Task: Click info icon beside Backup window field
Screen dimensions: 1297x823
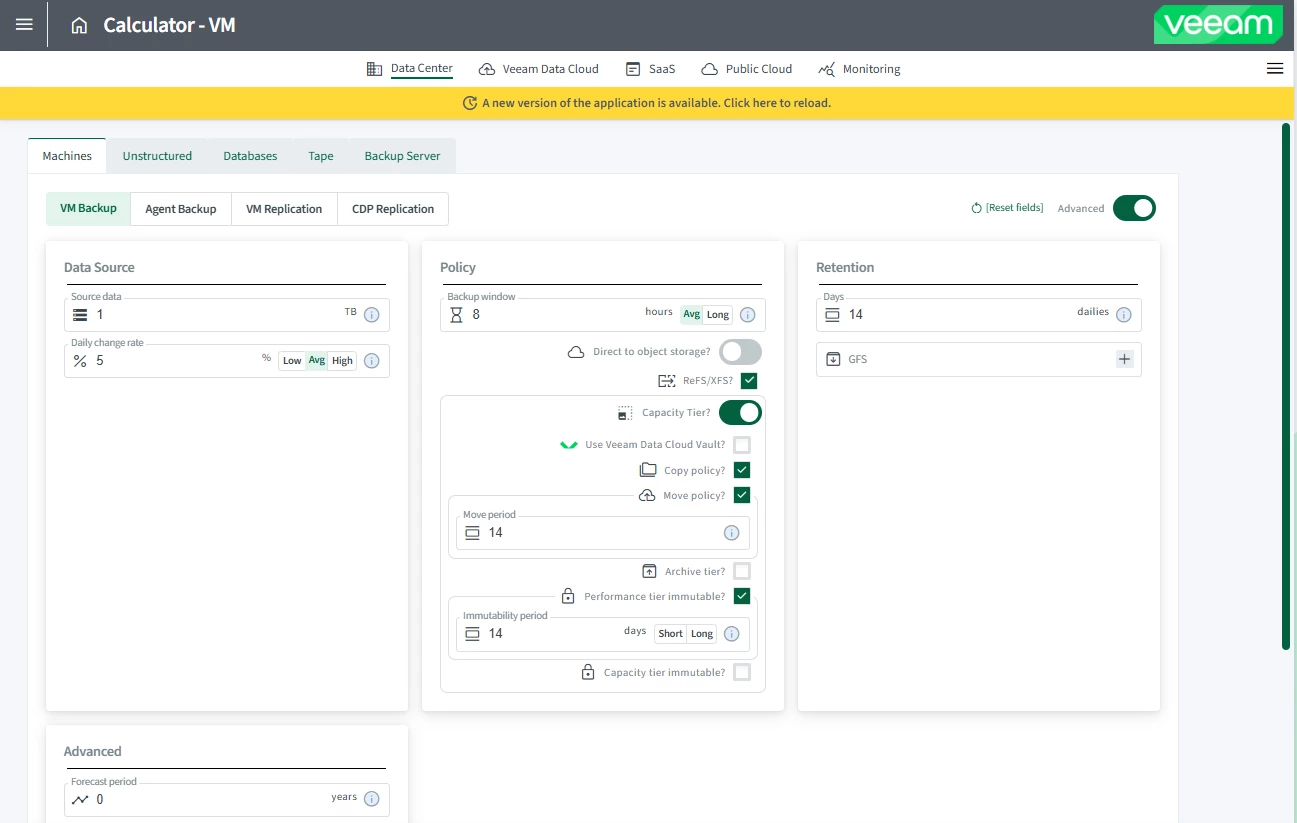Action: [747, 315]
